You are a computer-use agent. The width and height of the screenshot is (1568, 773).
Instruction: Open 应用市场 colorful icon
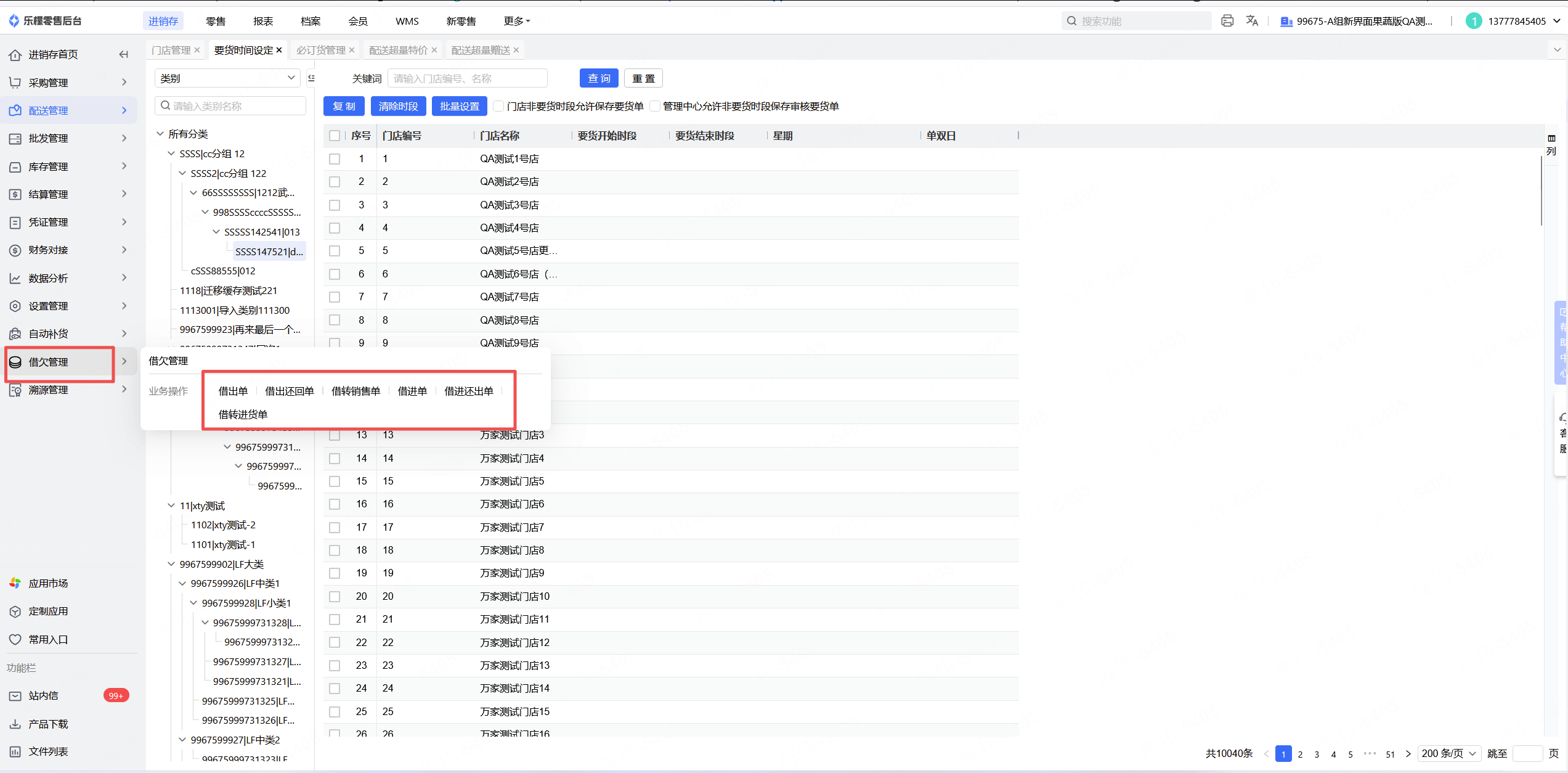tap(15, 583)
